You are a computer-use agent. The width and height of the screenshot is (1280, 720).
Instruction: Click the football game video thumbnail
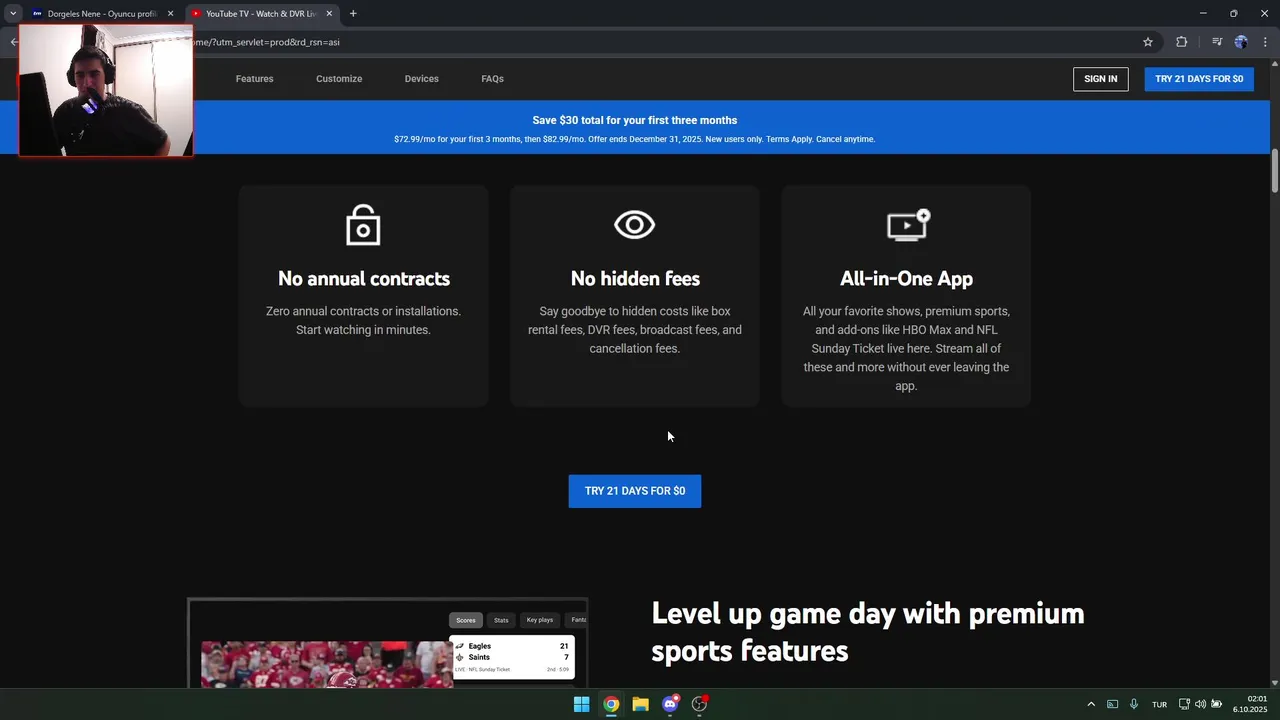(327, 664)
